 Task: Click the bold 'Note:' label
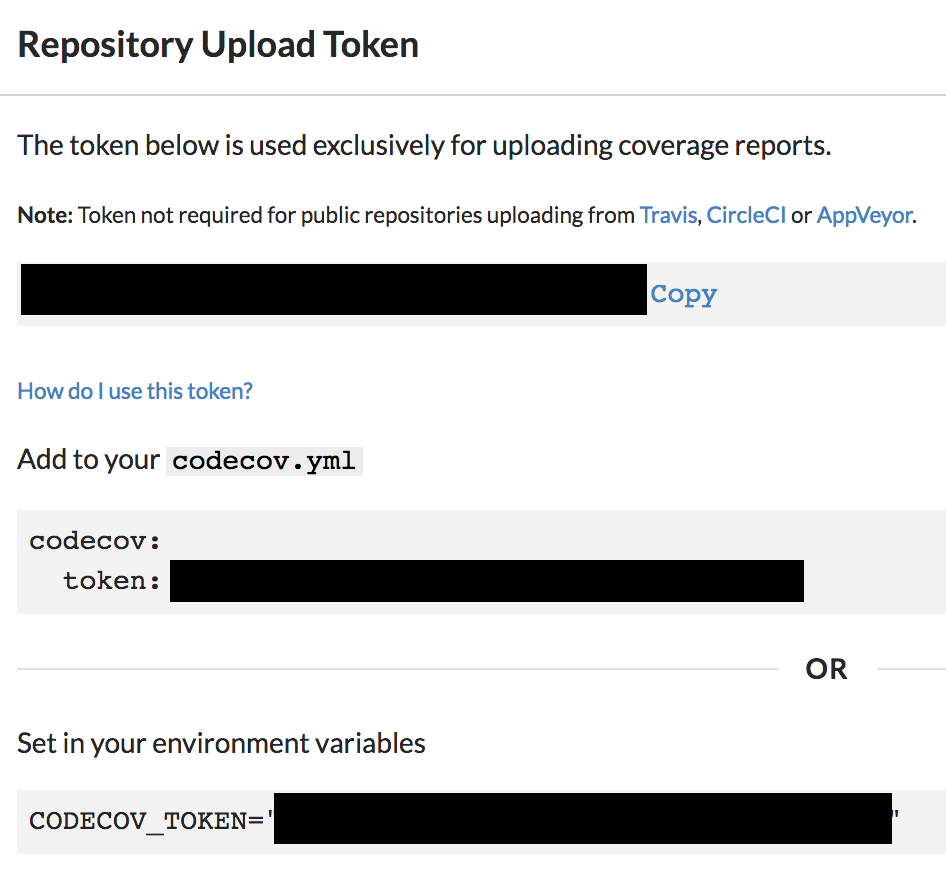(45, 215)
